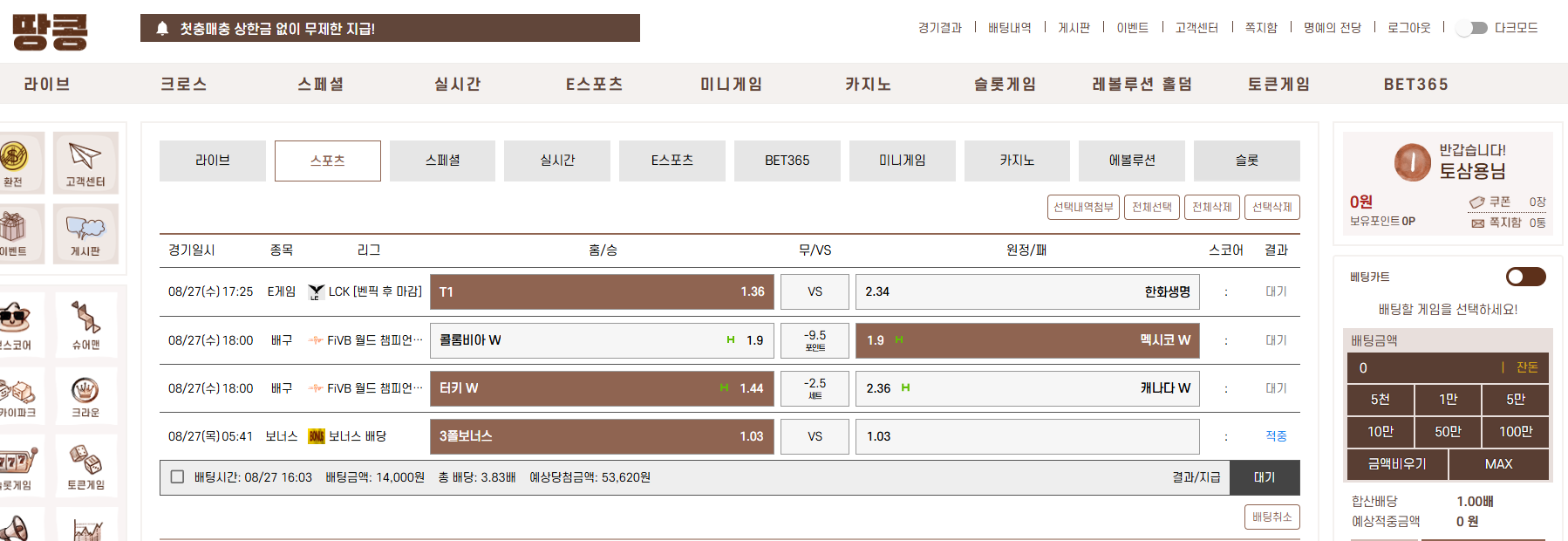This screenshot has height=541, width=1568.
Task: Toggle the 베팅카트 switch
Action: pos(1526,277)
